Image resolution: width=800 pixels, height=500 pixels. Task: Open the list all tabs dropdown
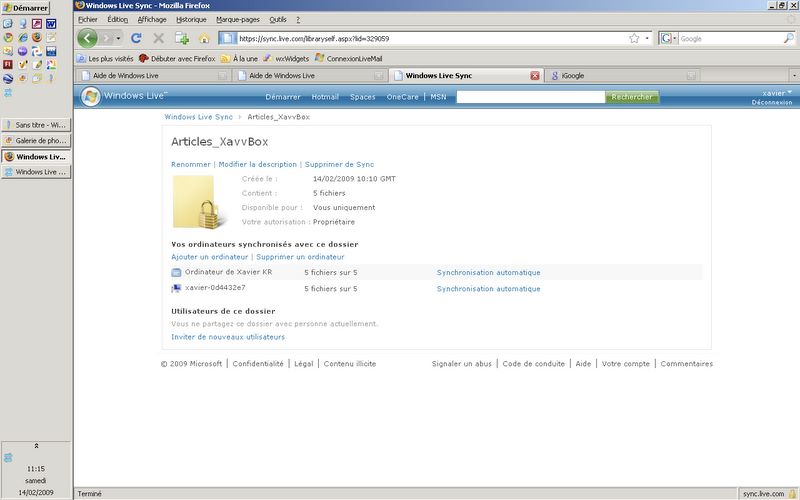[794, 76]
